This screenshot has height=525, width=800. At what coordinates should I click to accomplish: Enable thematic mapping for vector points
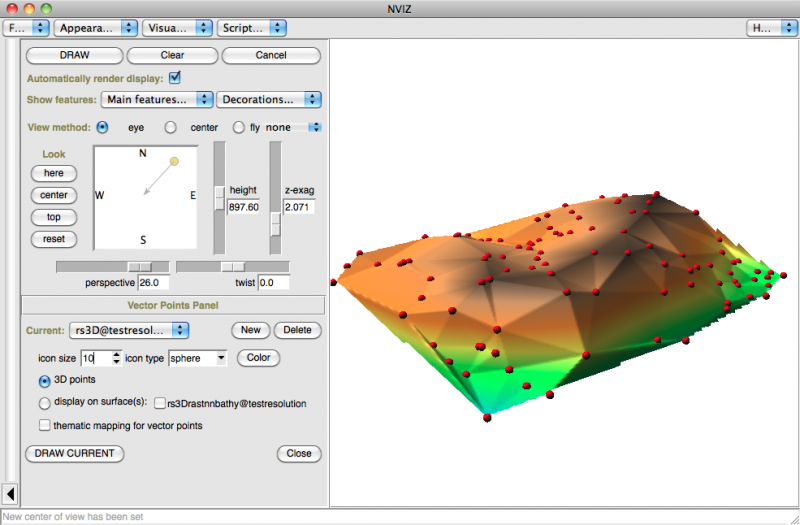45,425
